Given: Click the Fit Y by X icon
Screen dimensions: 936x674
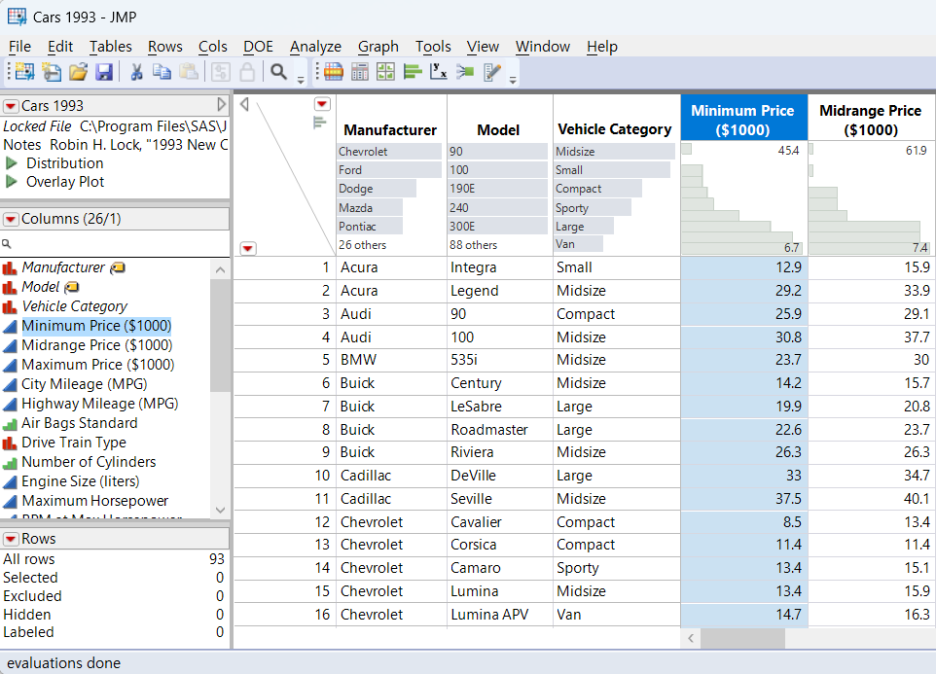Looking at the screenshot, I should click(x=439, y=72).
